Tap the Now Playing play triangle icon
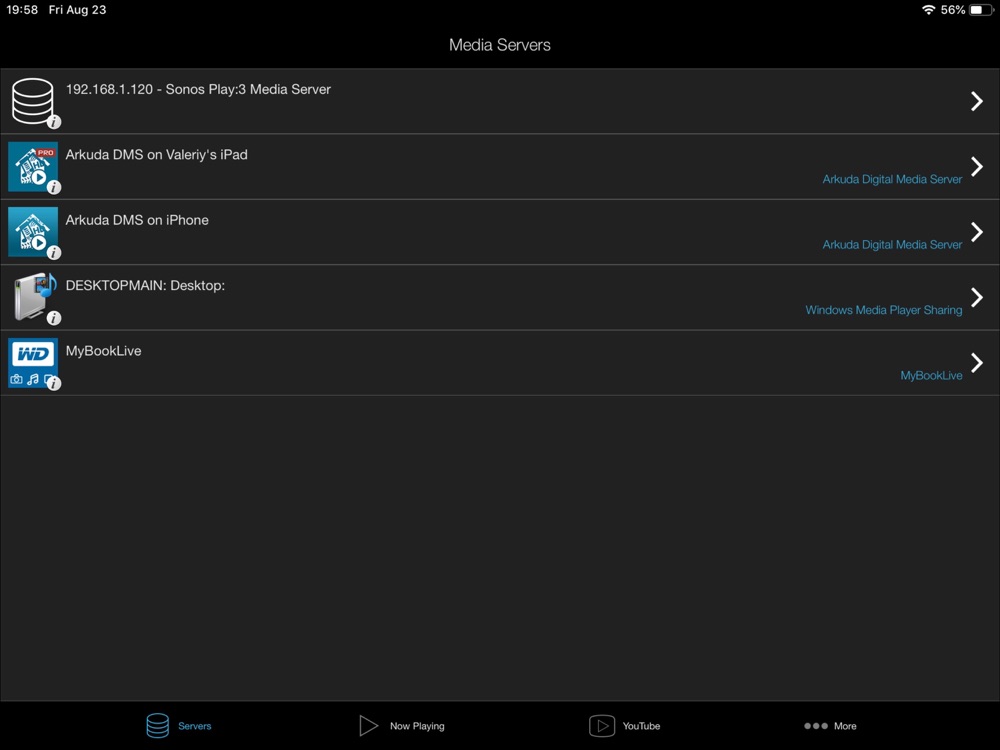 [x=369, y=726]
